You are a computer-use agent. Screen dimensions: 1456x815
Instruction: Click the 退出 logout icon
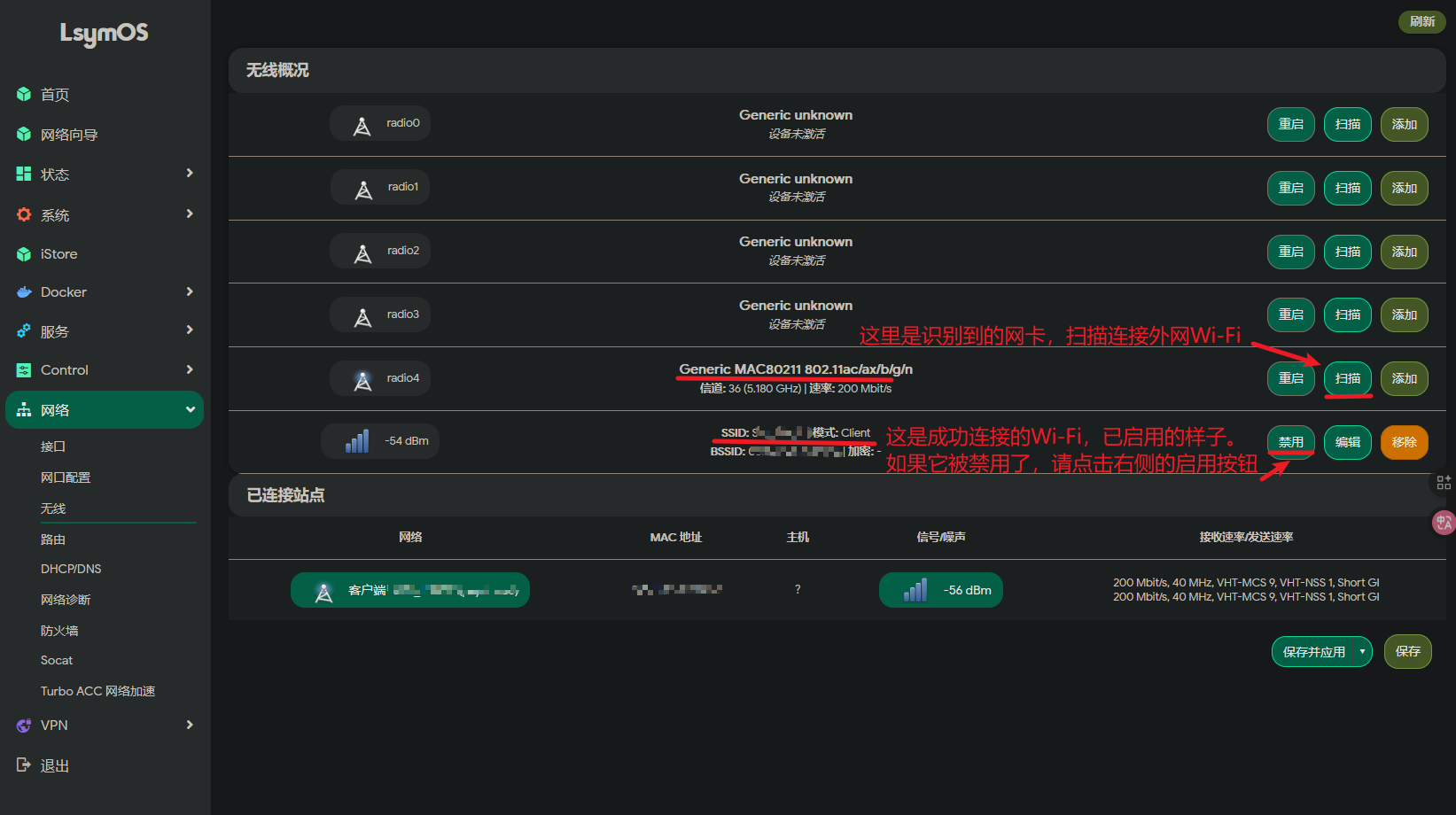[24, 765]
